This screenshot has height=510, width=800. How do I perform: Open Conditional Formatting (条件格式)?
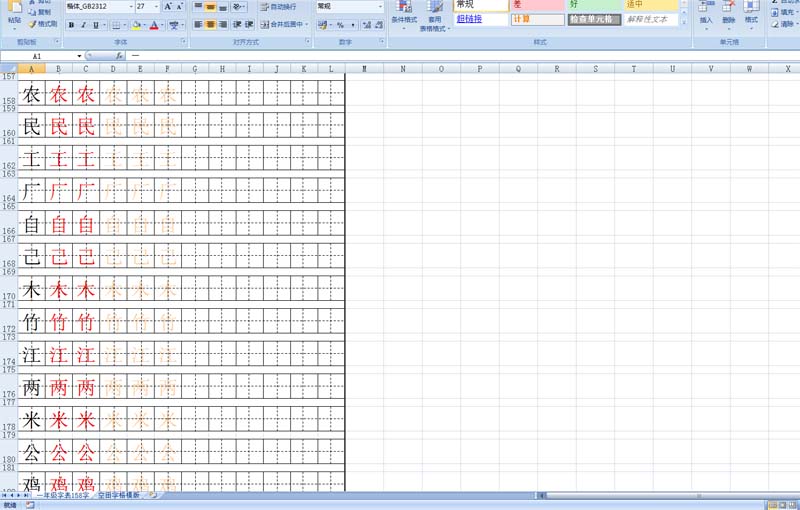404,13
